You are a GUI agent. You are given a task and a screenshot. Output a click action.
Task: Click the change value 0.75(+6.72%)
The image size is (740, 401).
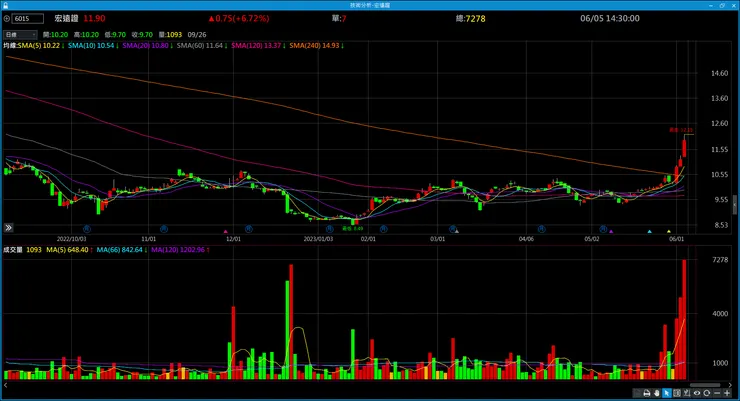239,18
